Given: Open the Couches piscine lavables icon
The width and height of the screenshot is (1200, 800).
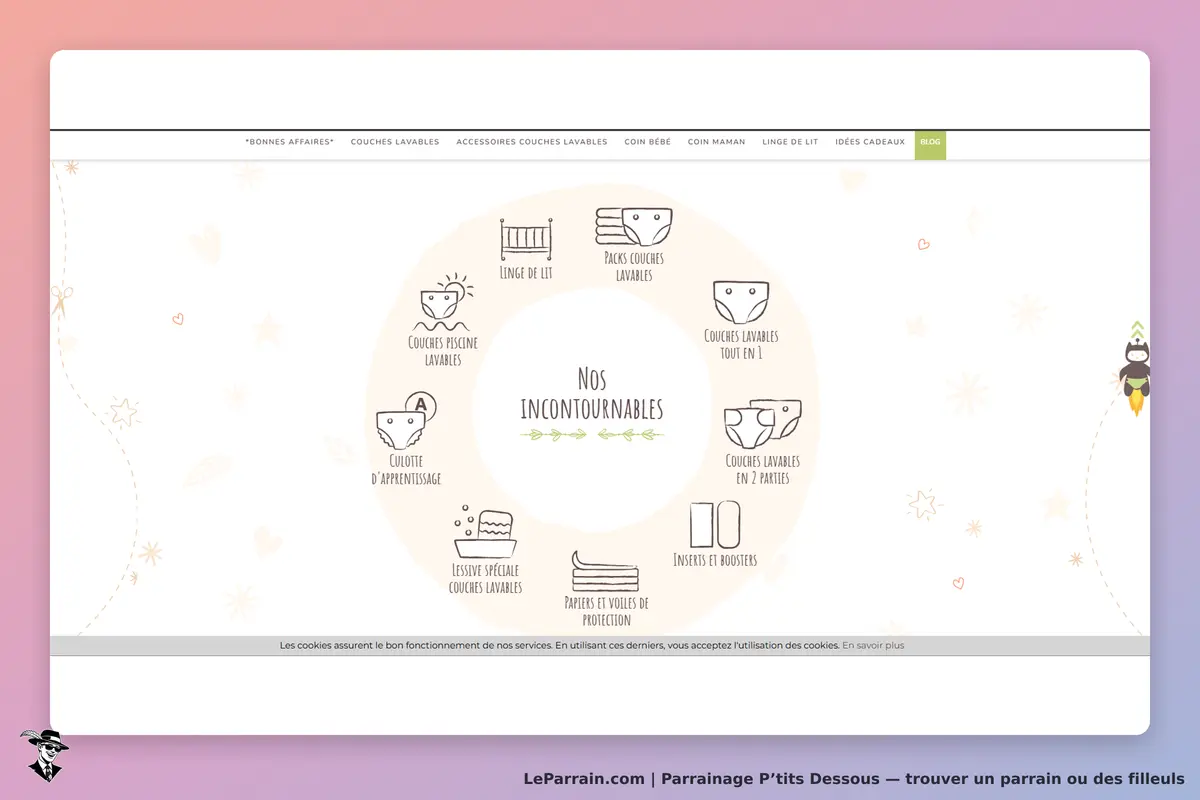Looking at the screenshot, I should point(443,304).
